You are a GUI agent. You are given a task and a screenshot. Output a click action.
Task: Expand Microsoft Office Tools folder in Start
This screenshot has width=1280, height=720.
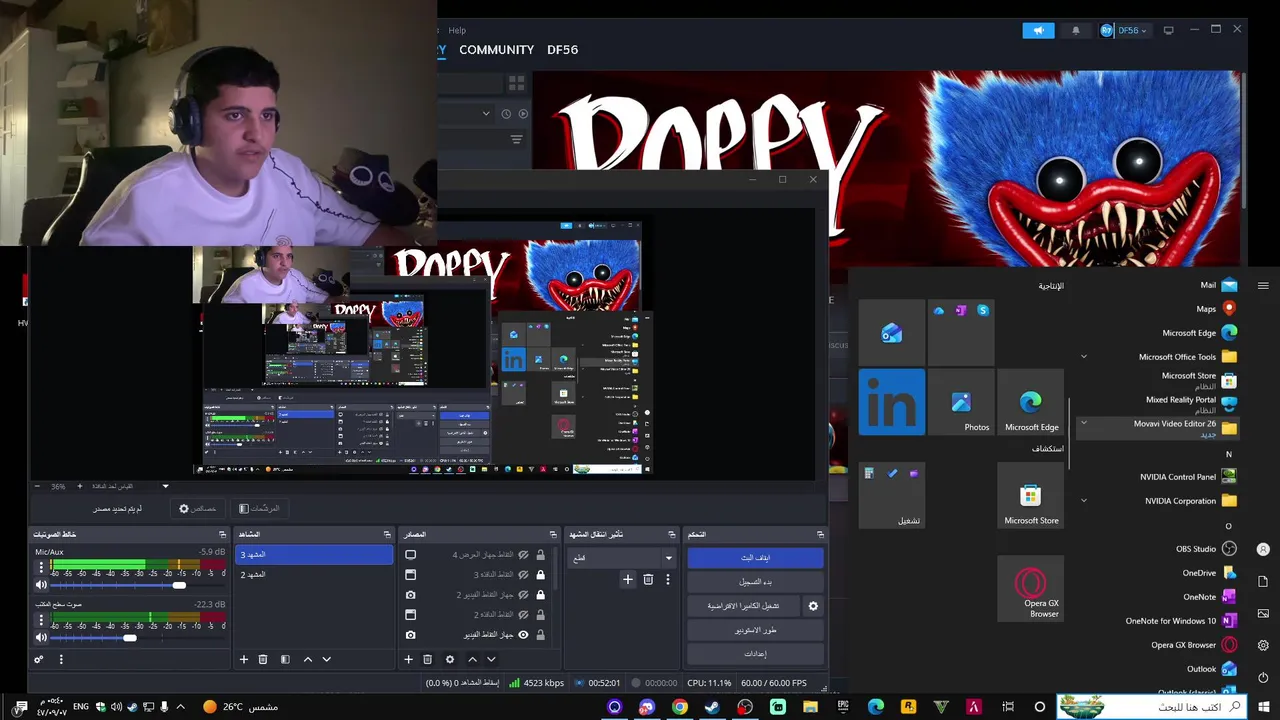(x=1083, y=357)
